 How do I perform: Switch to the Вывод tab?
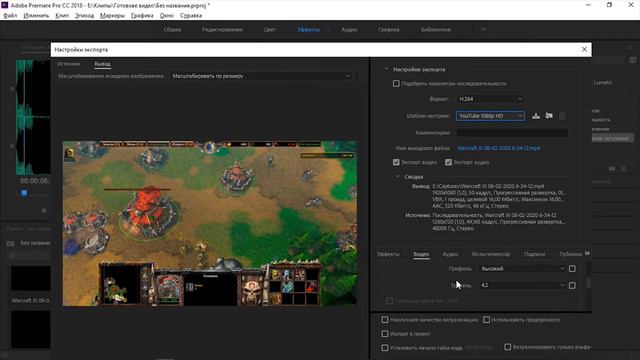[x=102, y=64]
